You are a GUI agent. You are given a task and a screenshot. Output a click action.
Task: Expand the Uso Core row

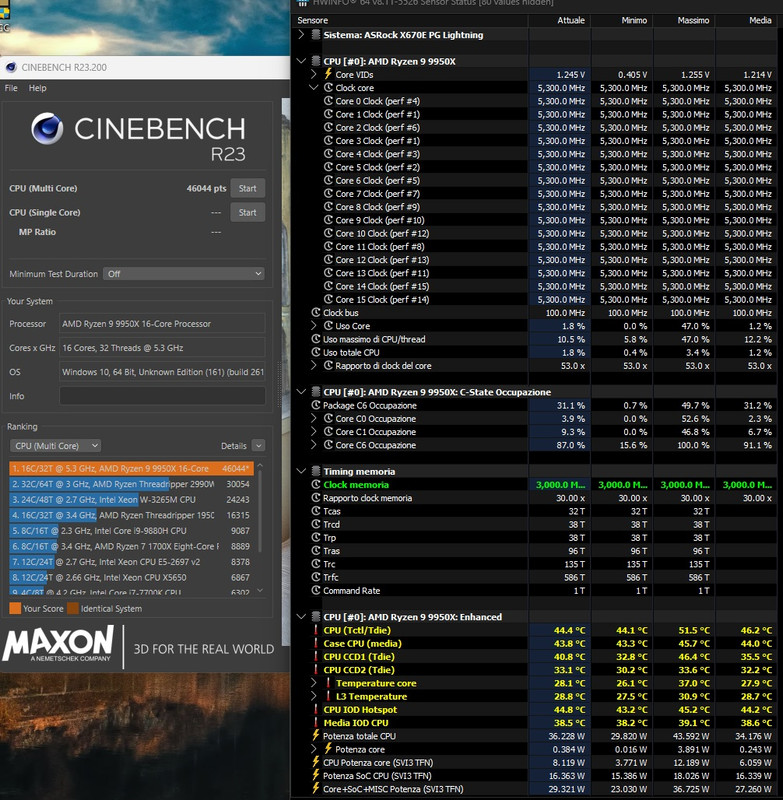(314, 326)
